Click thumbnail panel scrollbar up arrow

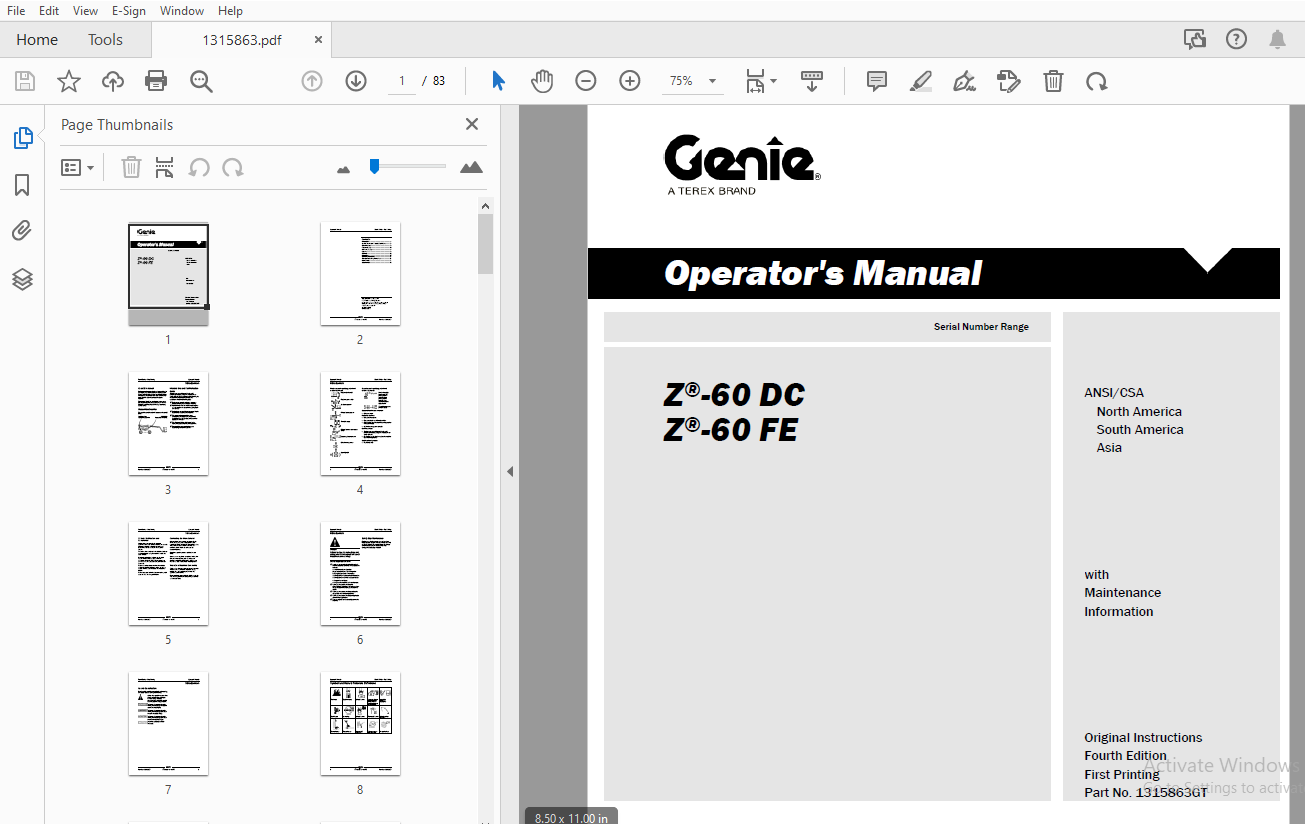pos(486,206)
